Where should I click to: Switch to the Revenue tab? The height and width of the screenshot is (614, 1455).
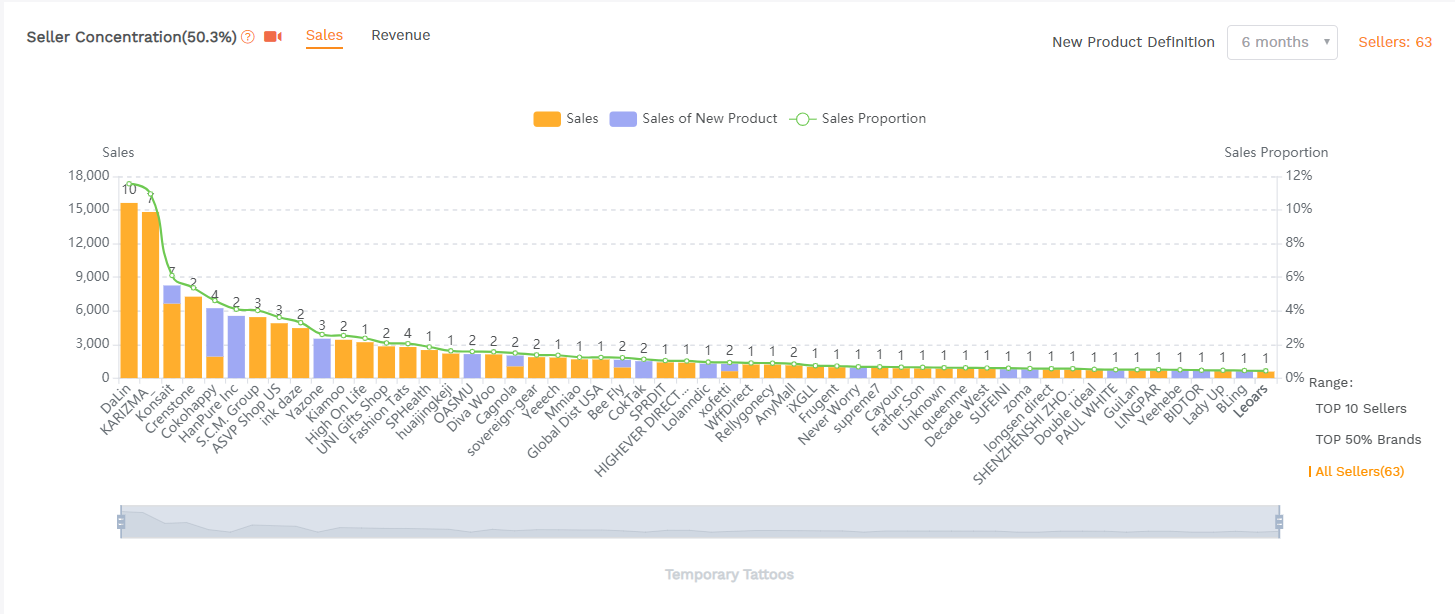click(400, 36)
